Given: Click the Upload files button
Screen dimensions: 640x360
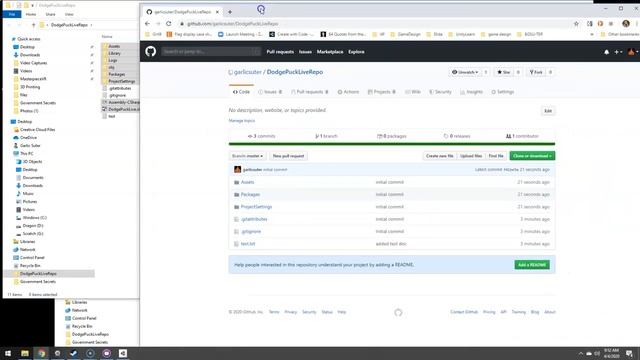Looking at the screenshot, I should click(471, 156).
